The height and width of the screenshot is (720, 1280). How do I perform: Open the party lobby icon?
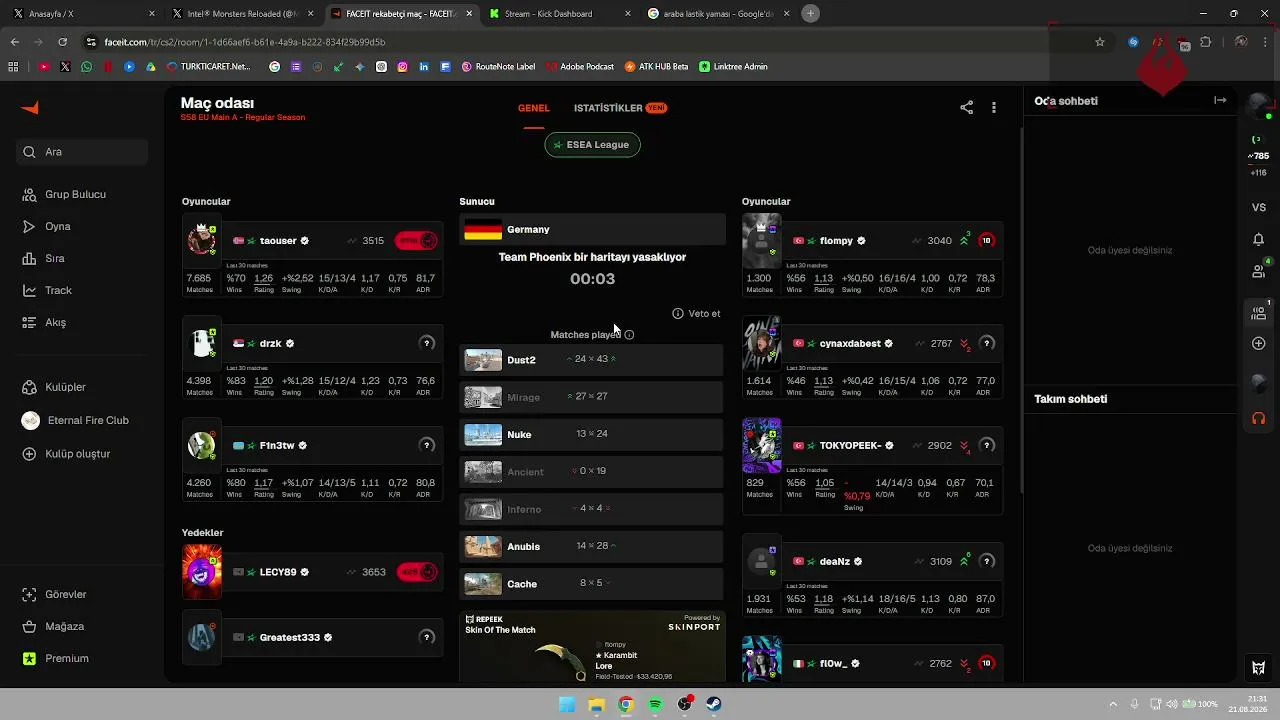click(1259, 312)
